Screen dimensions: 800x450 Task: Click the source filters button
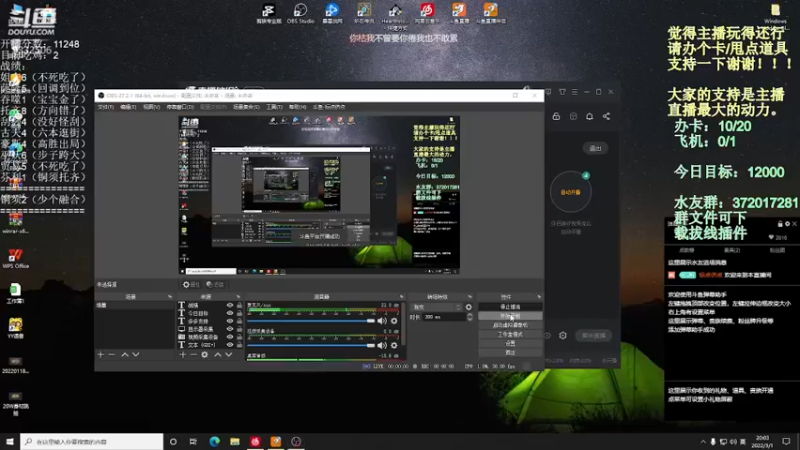[215, 284]
